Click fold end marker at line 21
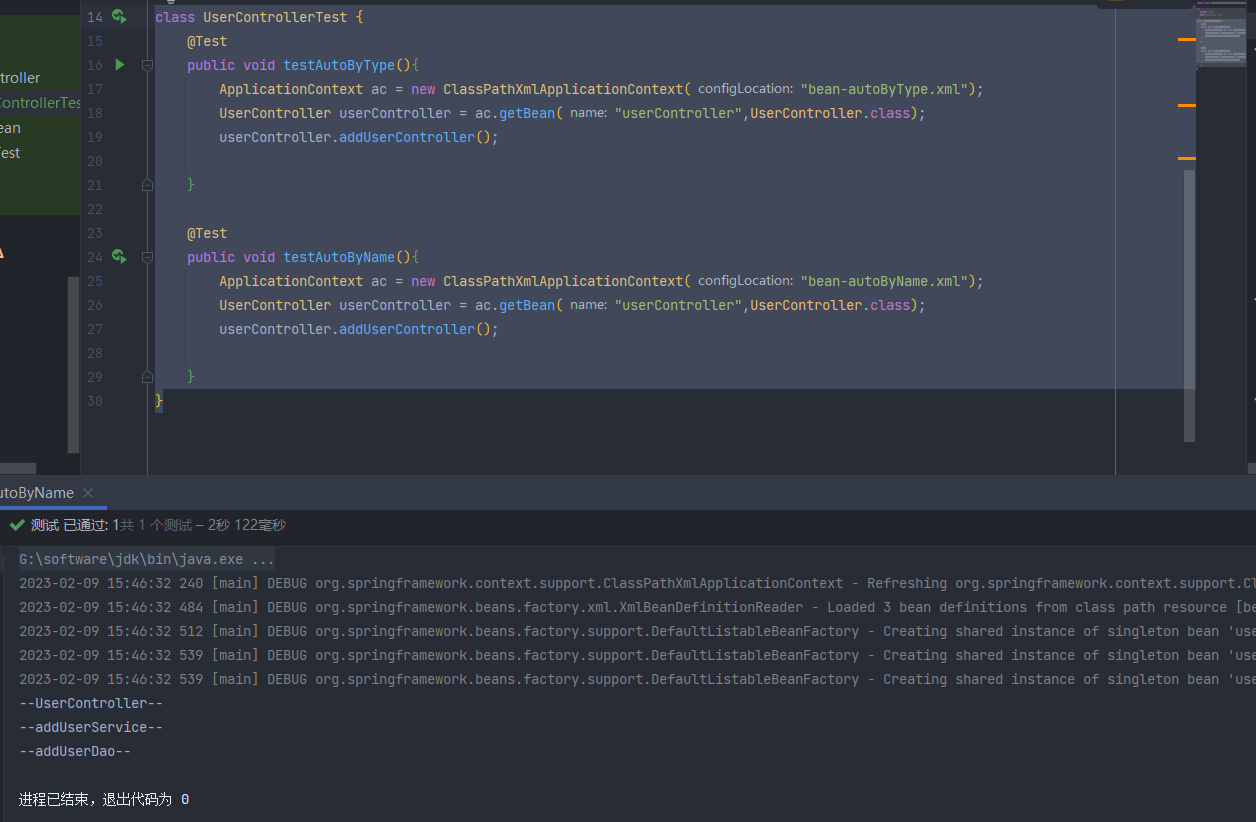Screen dimensions: 1256x822 (x=147, y=185)
